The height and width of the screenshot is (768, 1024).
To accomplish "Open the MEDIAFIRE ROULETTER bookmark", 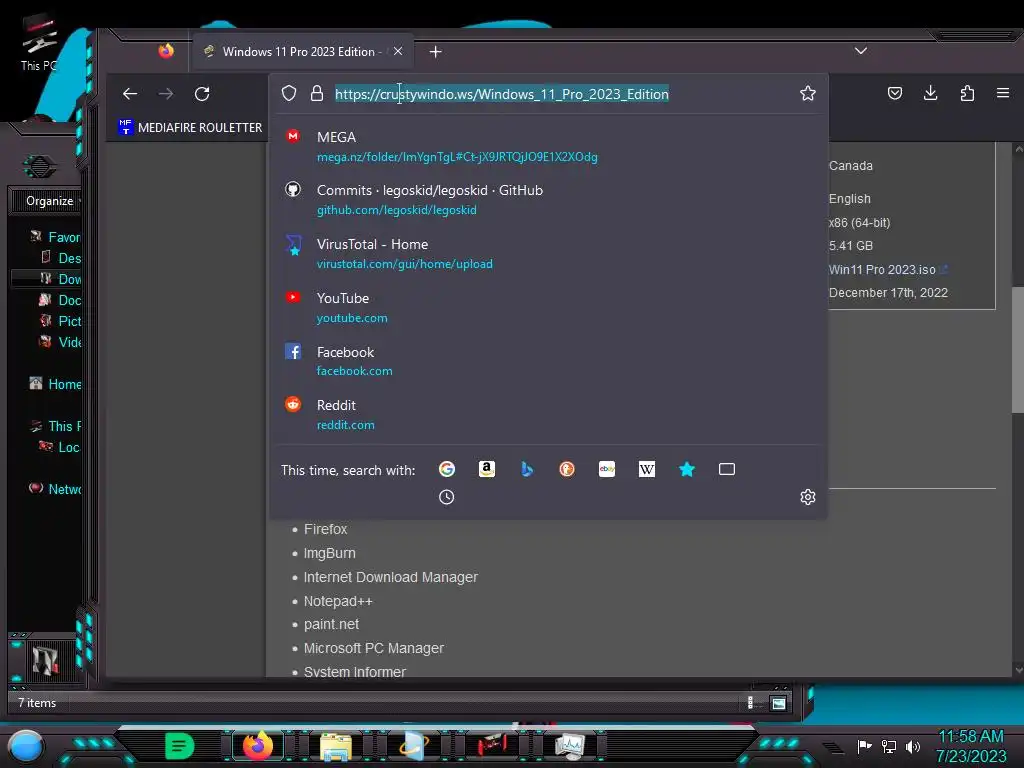I will [190, 127].
